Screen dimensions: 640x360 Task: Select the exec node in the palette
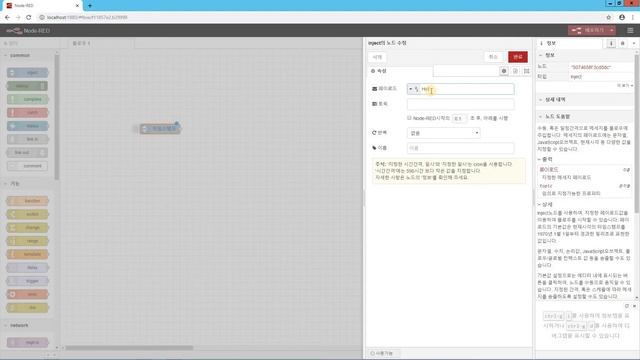[x=27, y=294]
